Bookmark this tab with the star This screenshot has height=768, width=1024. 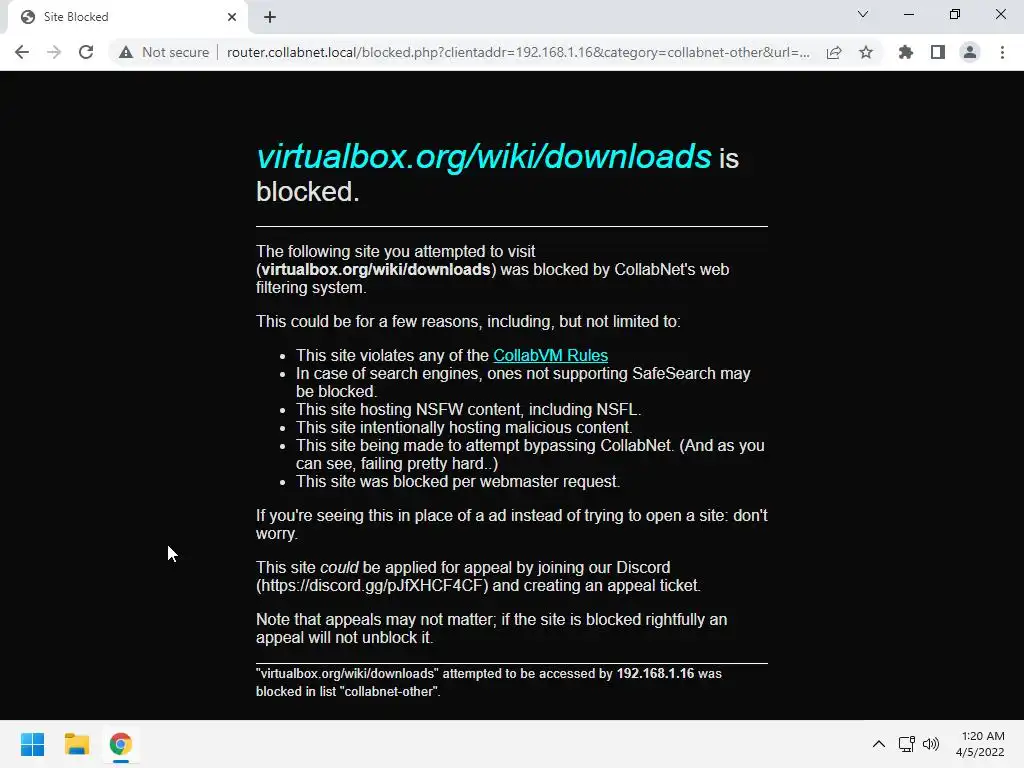866,52
